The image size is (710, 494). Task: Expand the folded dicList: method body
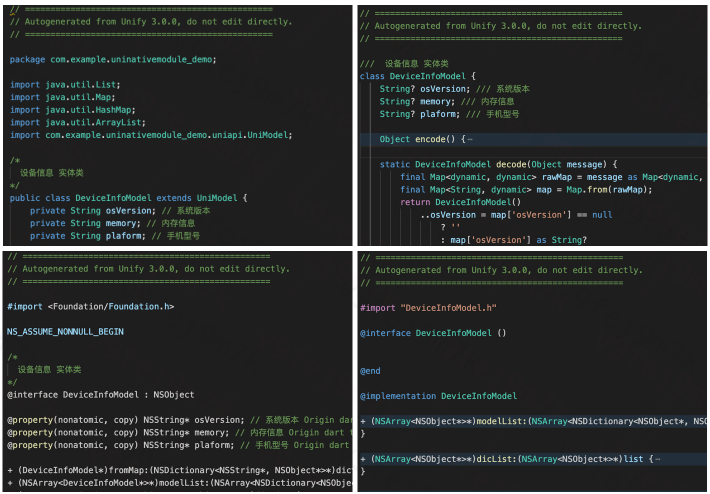pos(657,459)
